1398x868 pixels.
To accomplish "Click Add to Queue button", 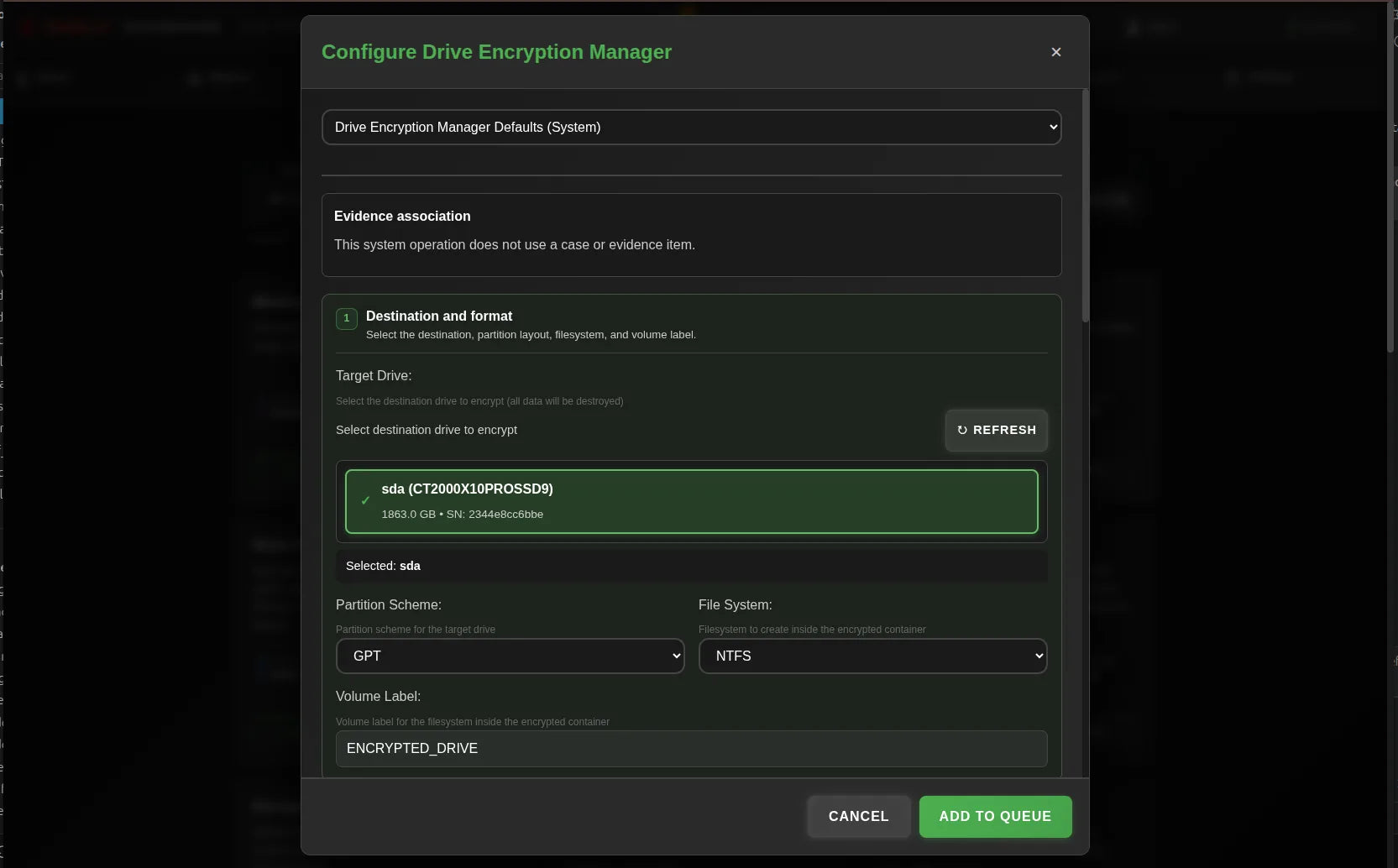I will pyautogui.click(x=995, y=817).
